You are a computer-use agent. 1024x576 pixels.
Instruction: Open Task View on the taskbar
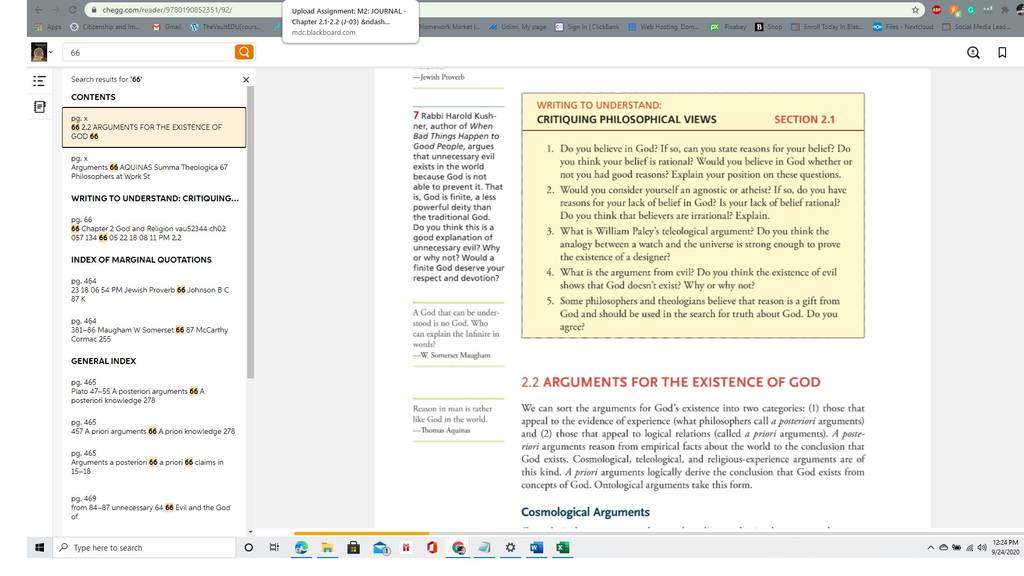tap(274, 547)
